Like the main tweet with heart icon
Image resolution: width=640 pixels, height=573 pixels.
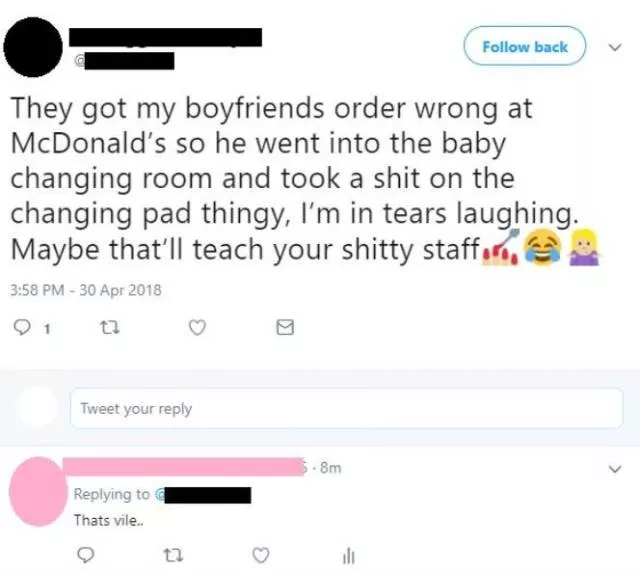click(x=198, y=327)
